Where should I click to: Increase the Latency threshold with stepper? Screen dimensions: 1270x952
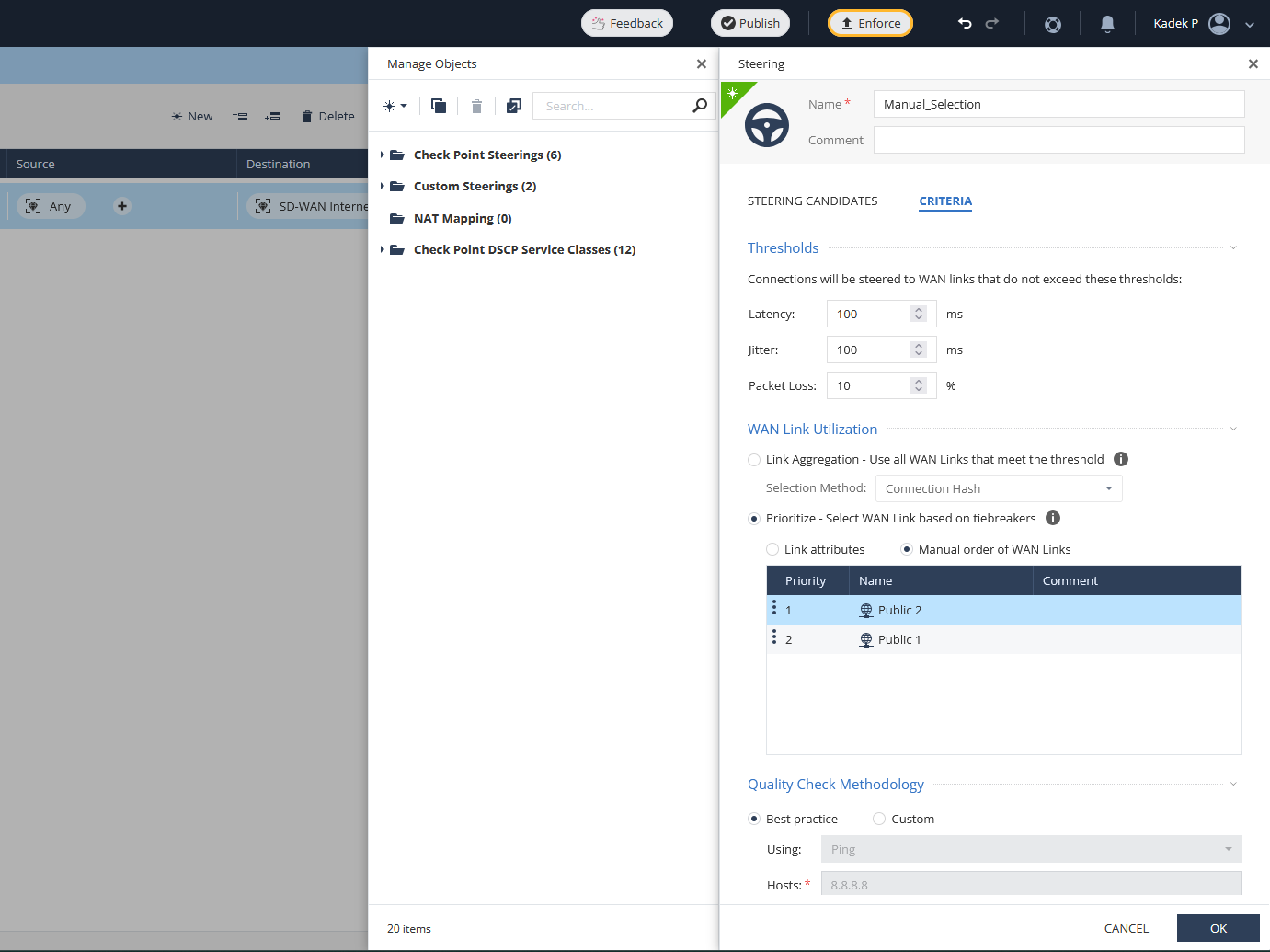918,310
